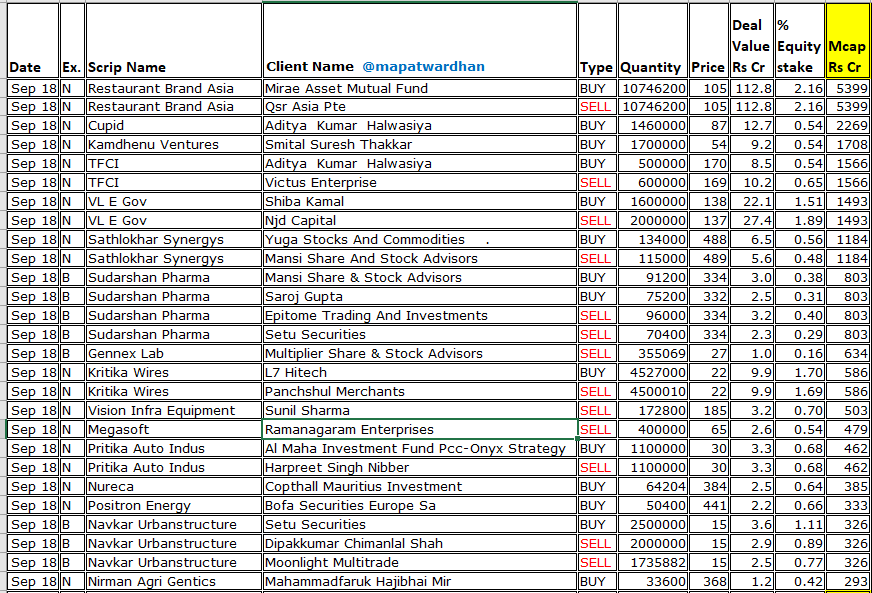Select the Megasoft scrip cell
The height and width of the screenshot is (593, 872).
[x=174, y=429]
